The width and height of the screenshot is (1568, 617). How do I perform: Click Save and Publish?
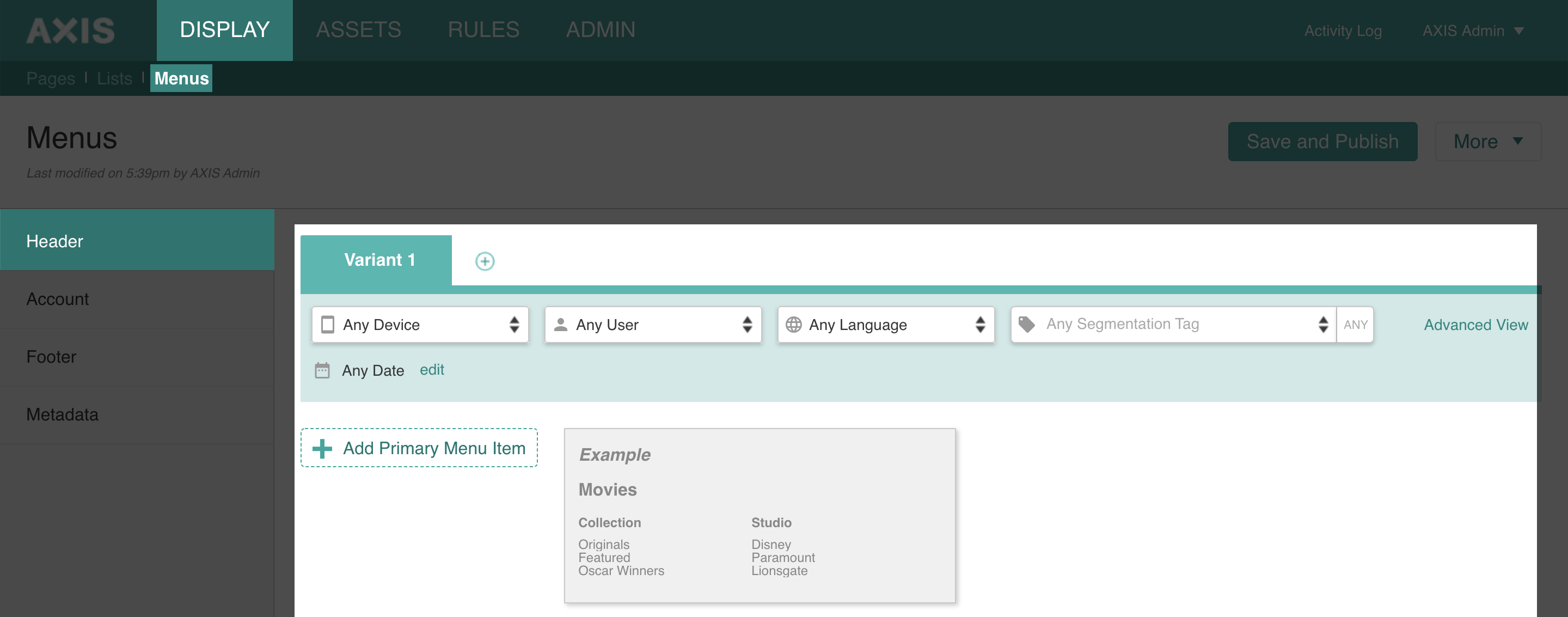tap(1322, 141)
